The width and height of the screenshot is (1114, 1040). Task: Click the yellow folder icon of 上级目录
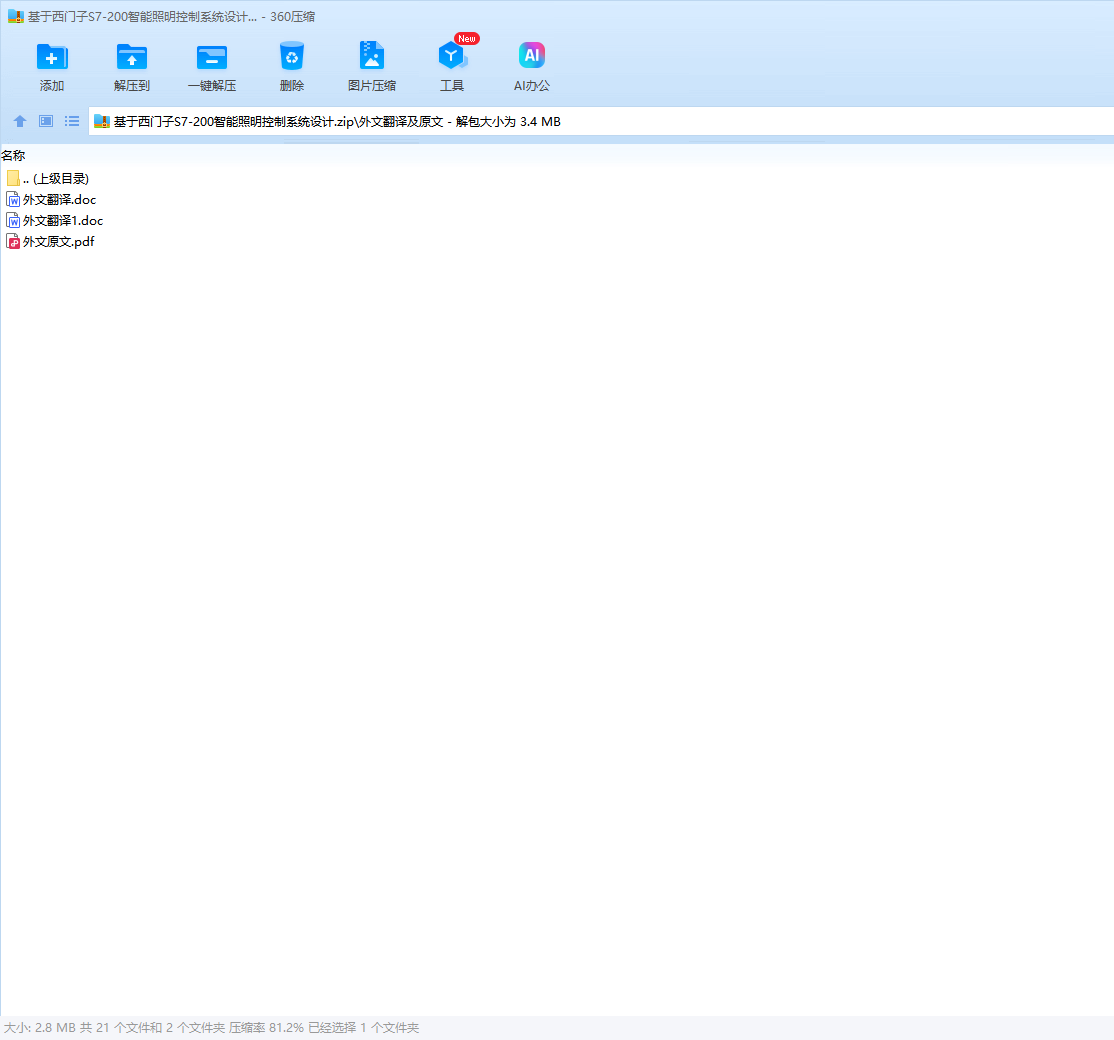coord(13,178)
